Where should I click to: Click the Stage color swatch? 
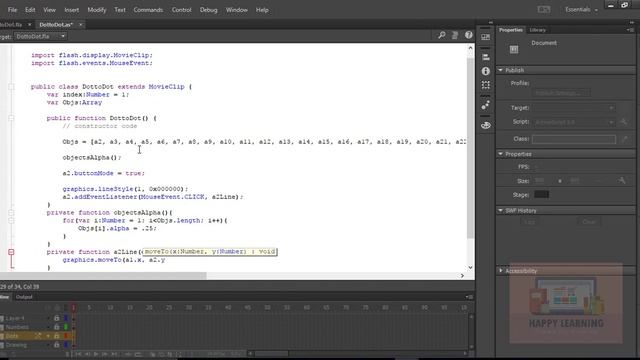(x=542, y=194)
